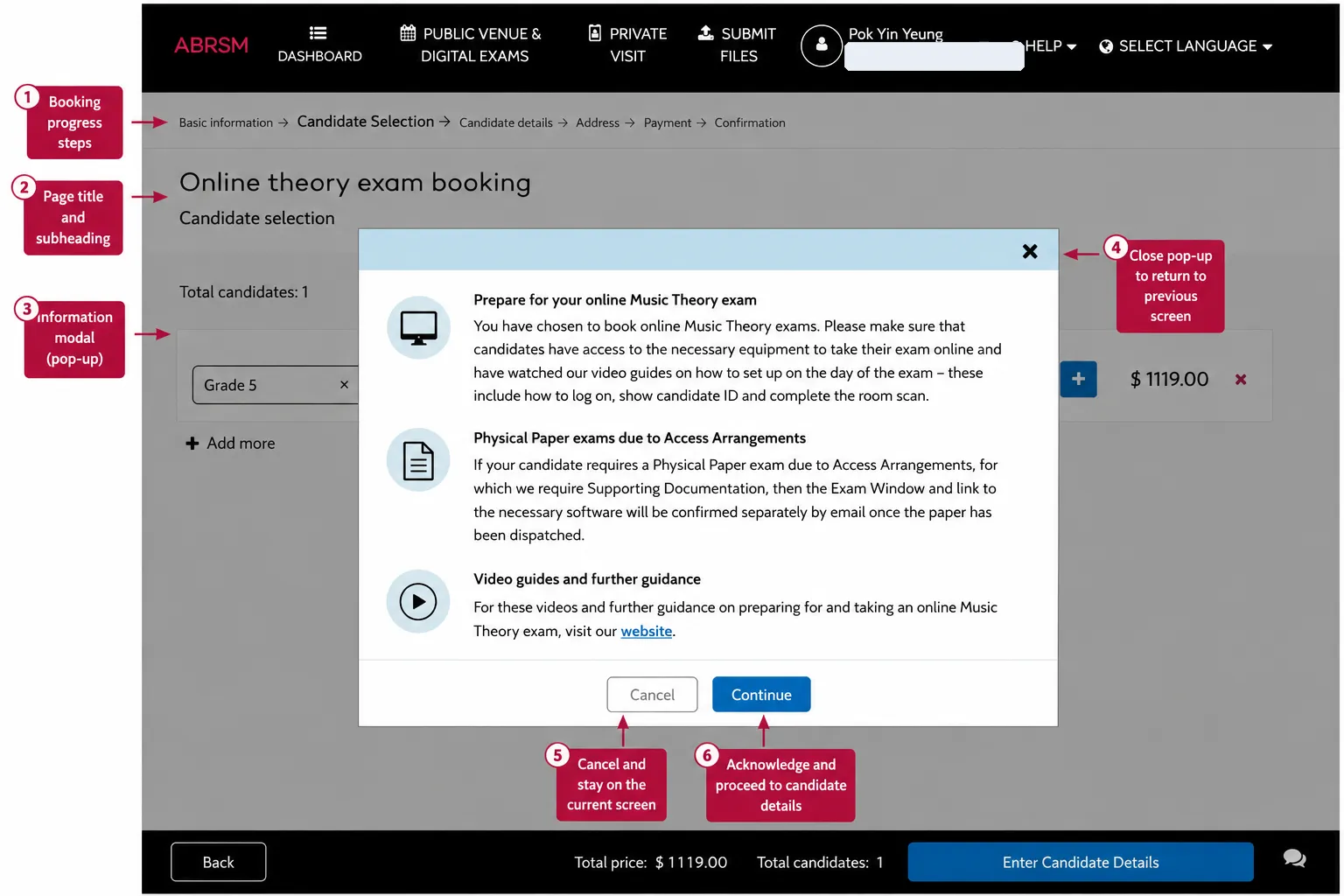Click the 'Online theory exam booking' page title
Viewport: 1344px width, 896px height.
point(355,182)
